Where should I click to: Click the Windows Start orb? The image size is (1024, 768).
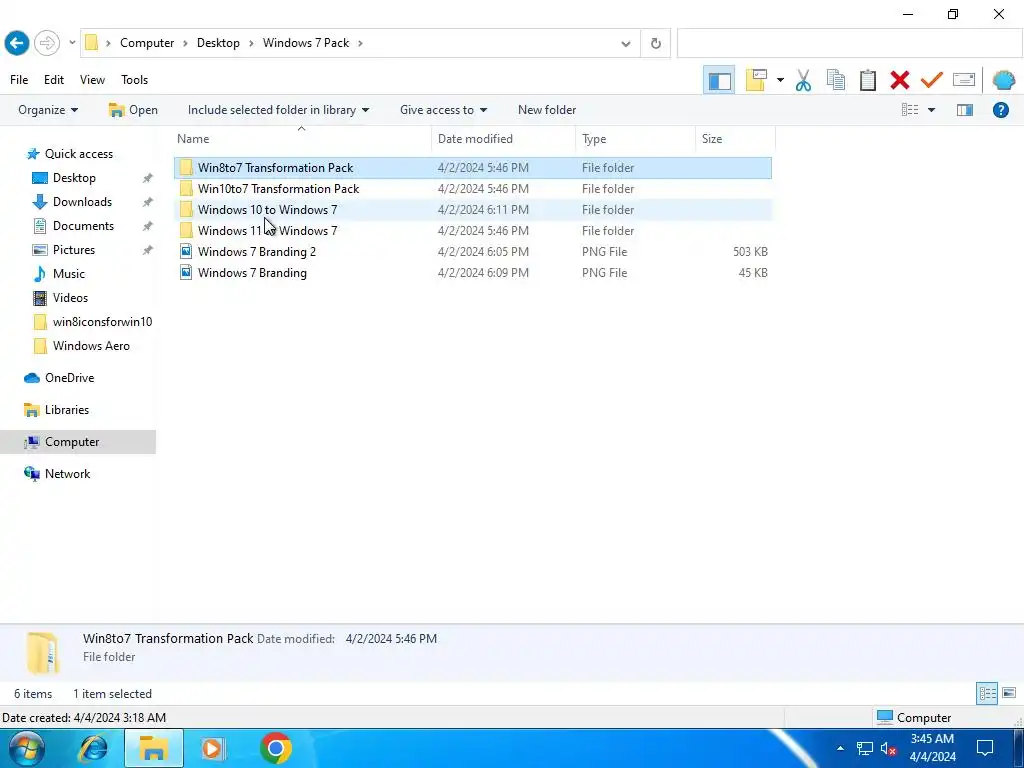point(27,748)
